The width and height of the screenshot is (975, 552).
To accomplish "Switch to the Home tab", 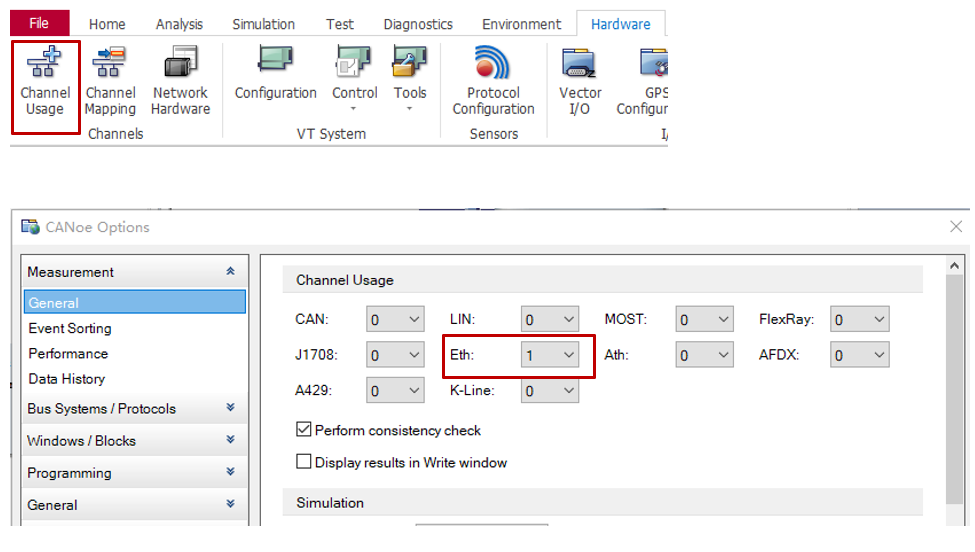I will point(107,24).
